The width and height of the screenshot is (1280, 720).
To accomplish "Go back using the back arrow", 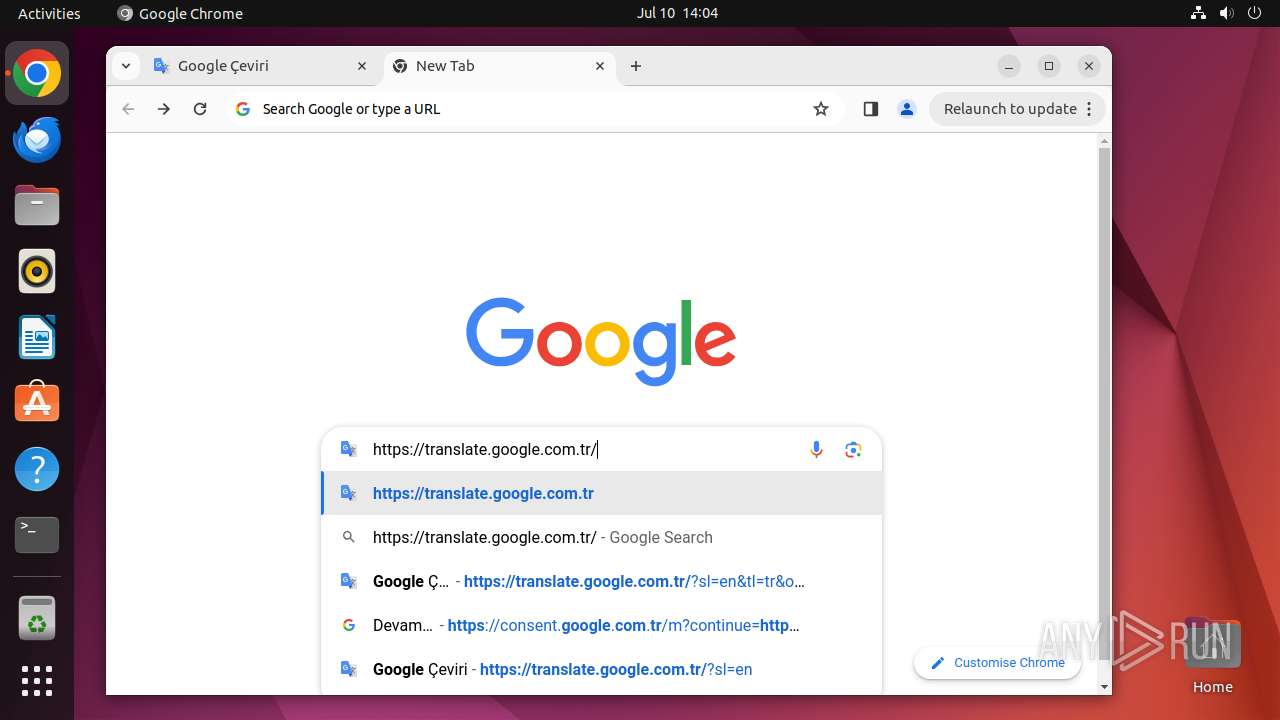I will click(x=128, y=109).
